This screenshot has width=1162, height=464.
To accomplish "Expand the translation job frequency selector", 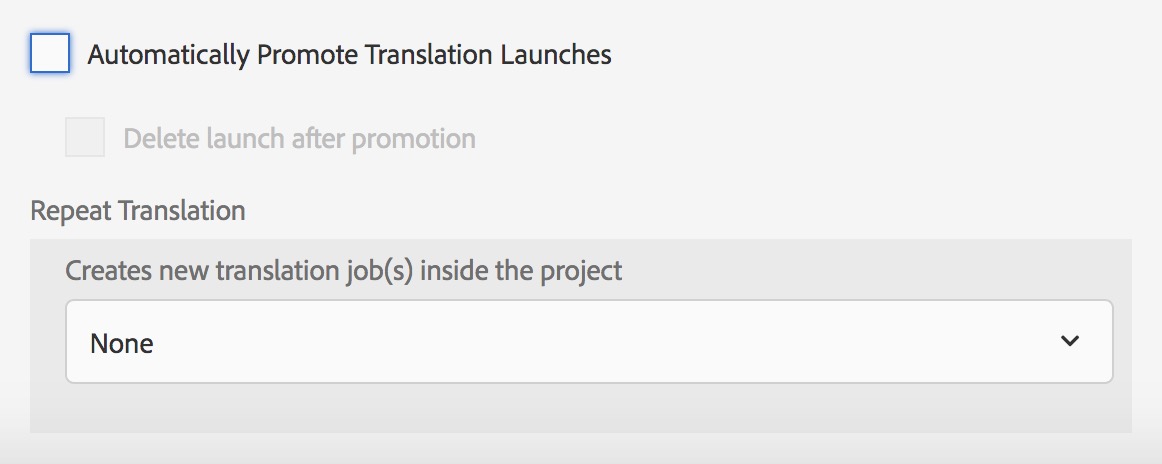I will pyautogui.click(x=588, y=342).
